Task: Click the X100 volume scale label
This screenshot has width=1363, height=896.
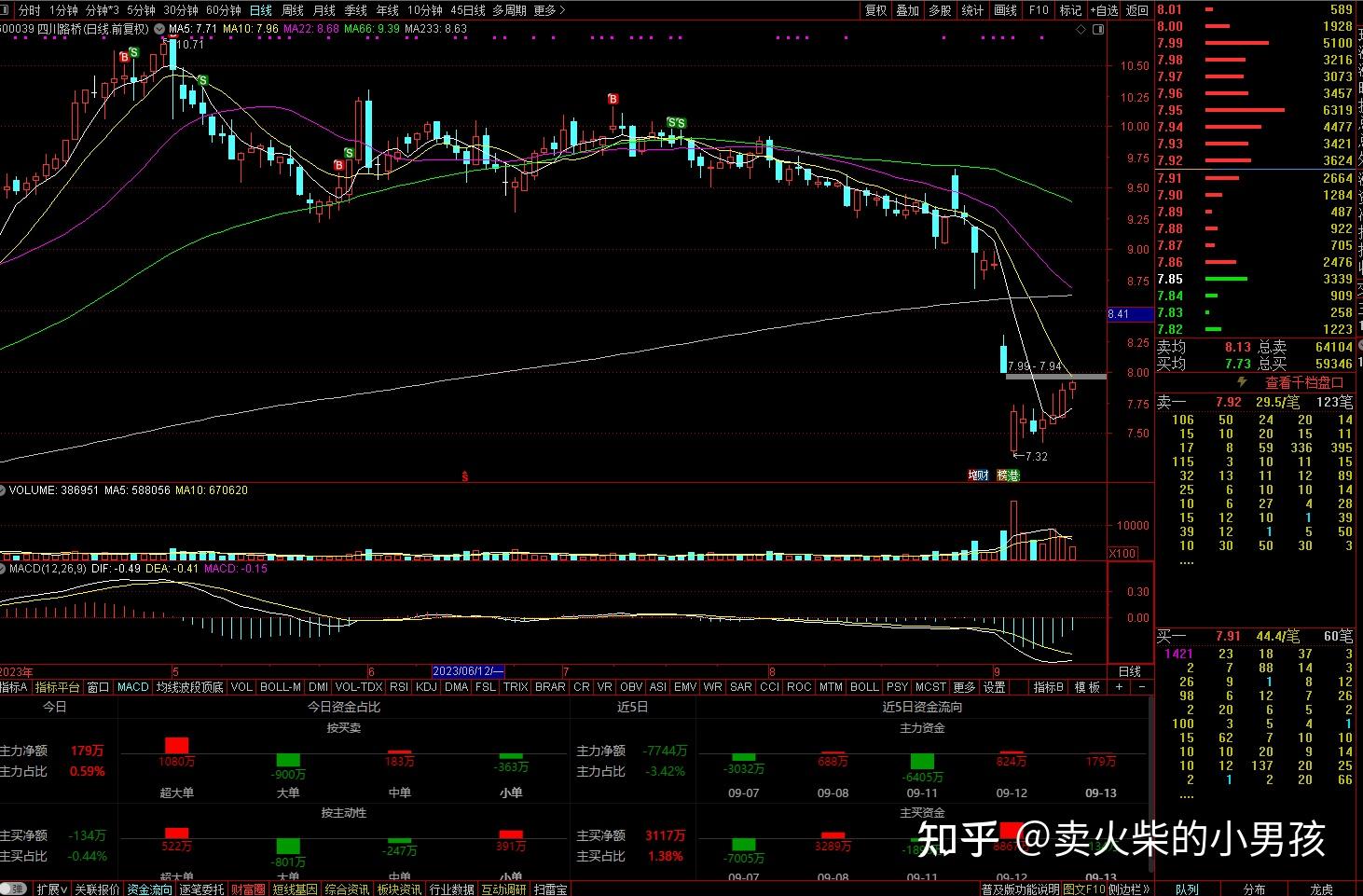Action: tap(1122, 553)
